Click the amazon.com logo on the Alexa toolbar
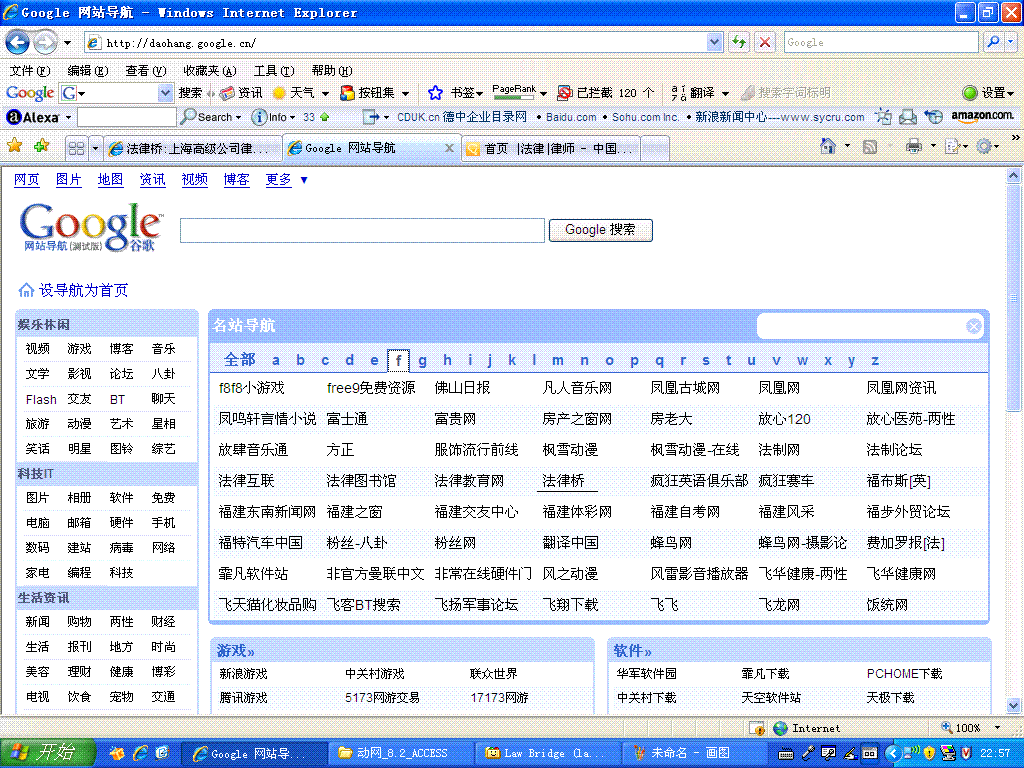The width and height of the screenshot is (1024, 768). [982, 116]
